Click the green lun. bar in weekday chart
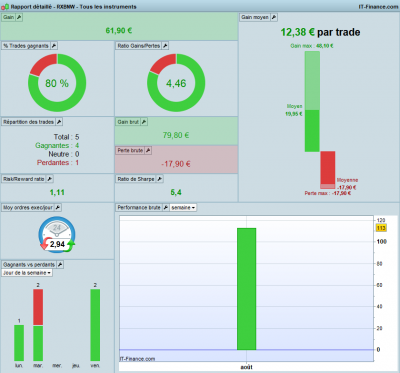 tap(19, 343)
